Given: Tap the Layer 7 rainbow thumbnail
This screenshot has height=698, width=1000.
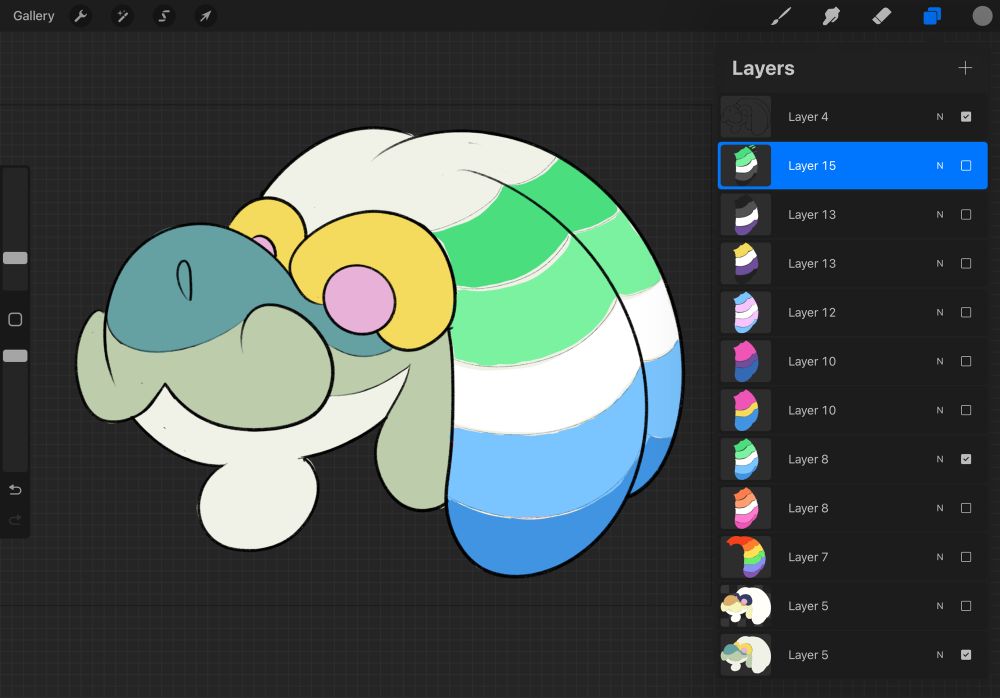Looking at the screenshot, I should pos(746,557).
